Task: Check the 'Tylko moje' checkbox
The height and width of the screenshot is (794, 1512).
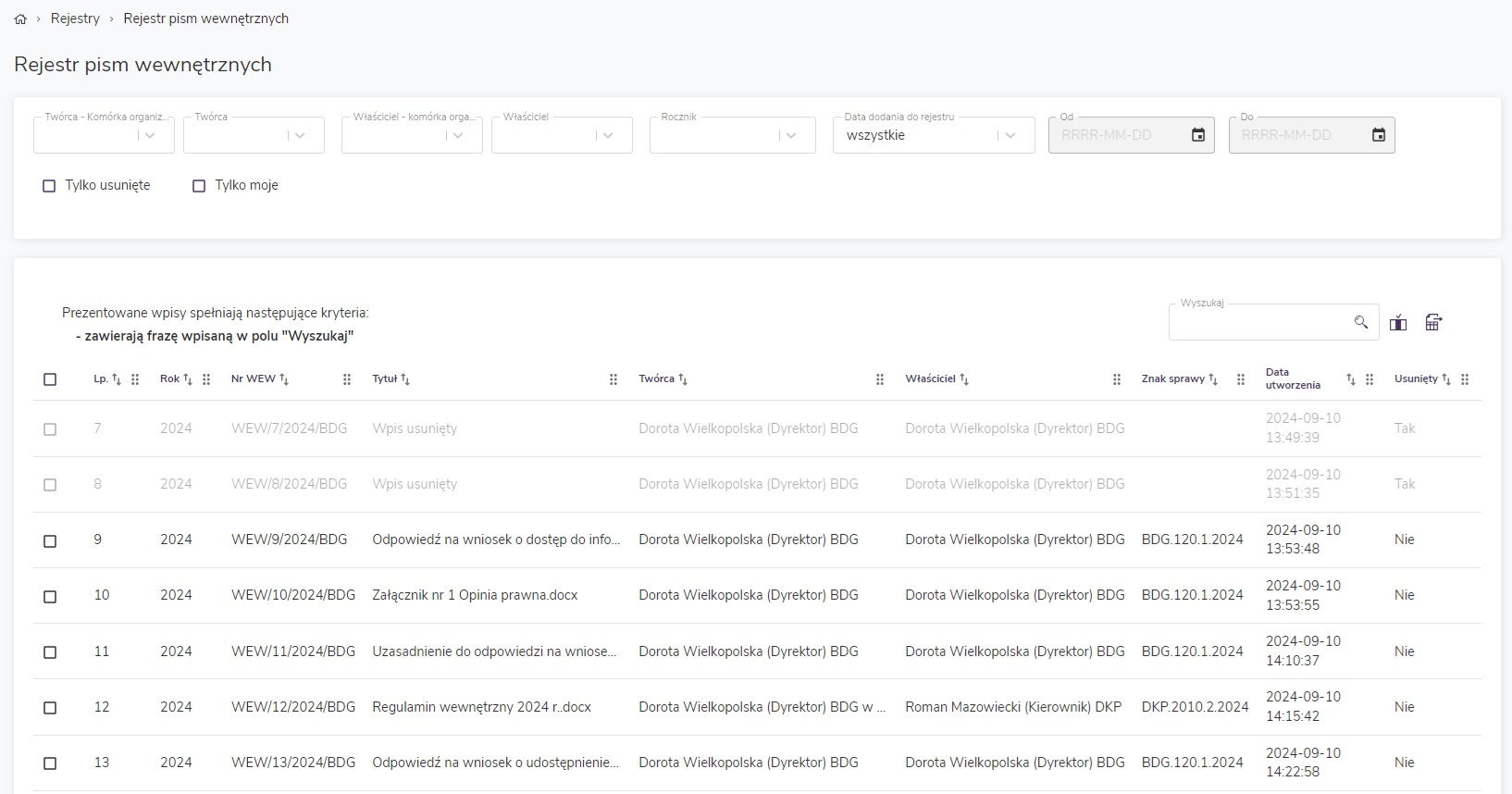Action: [x=199, y=186]
